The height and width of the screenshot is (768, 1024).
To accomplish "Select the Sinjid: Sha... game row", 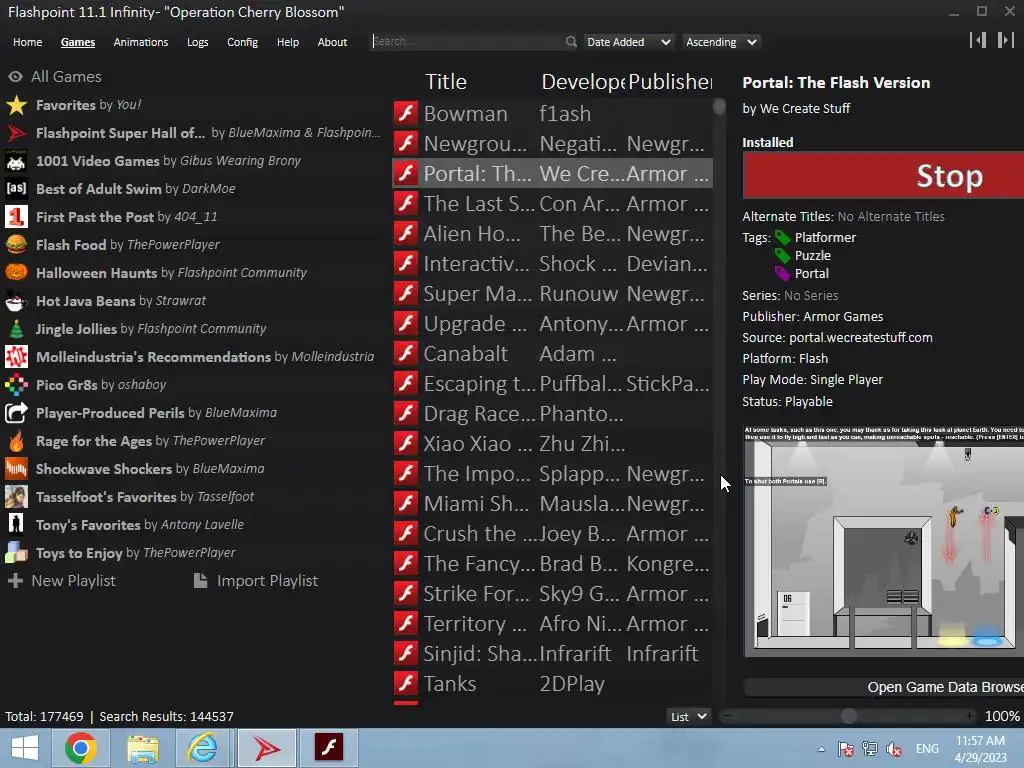I will point(552,653).
